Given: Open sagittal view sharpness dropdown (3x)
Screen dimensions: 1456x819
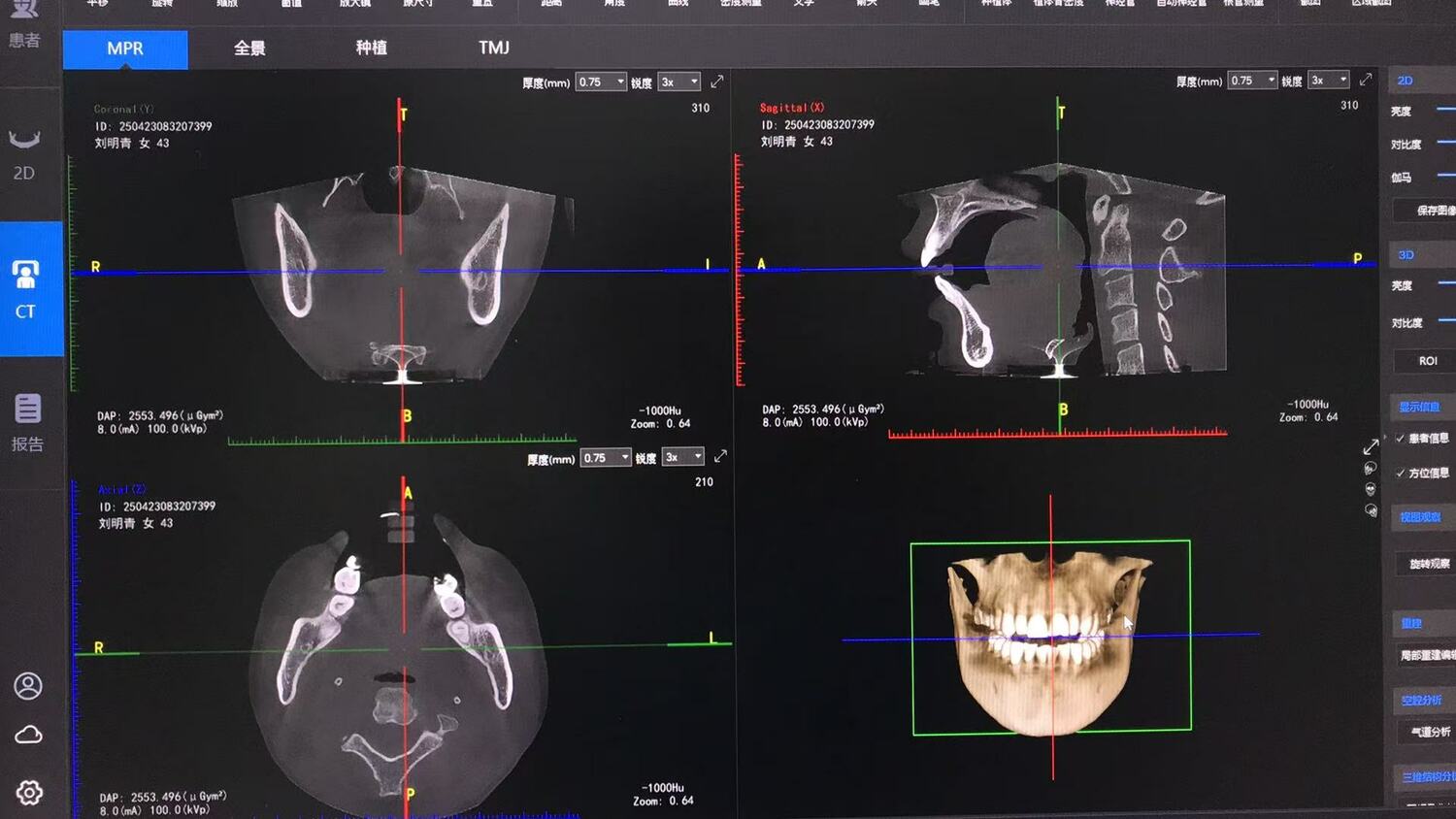Looking at the screenshot, I should (1329, 81).
